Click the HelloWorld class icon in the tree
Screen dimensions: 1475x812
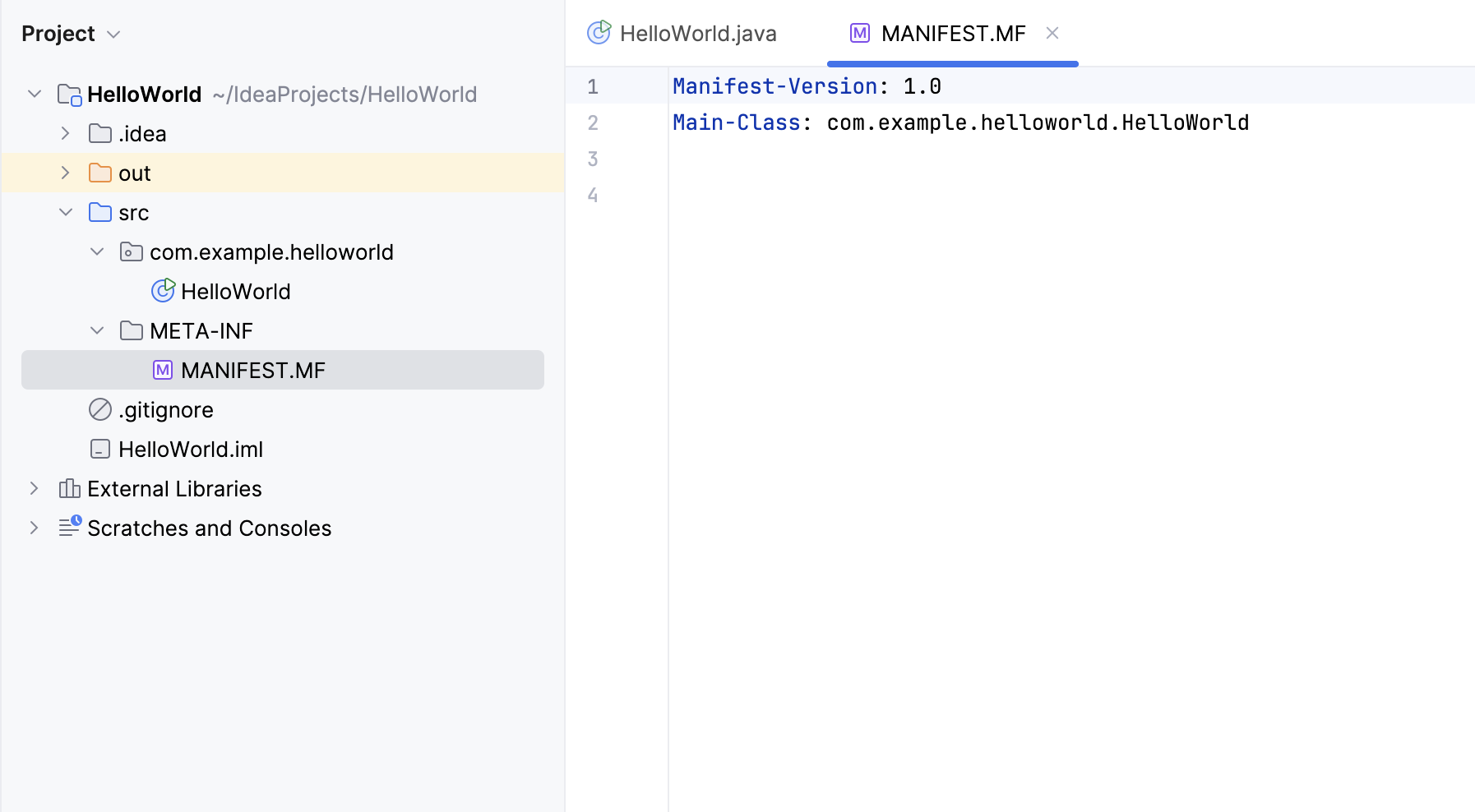tap(163, 290)
